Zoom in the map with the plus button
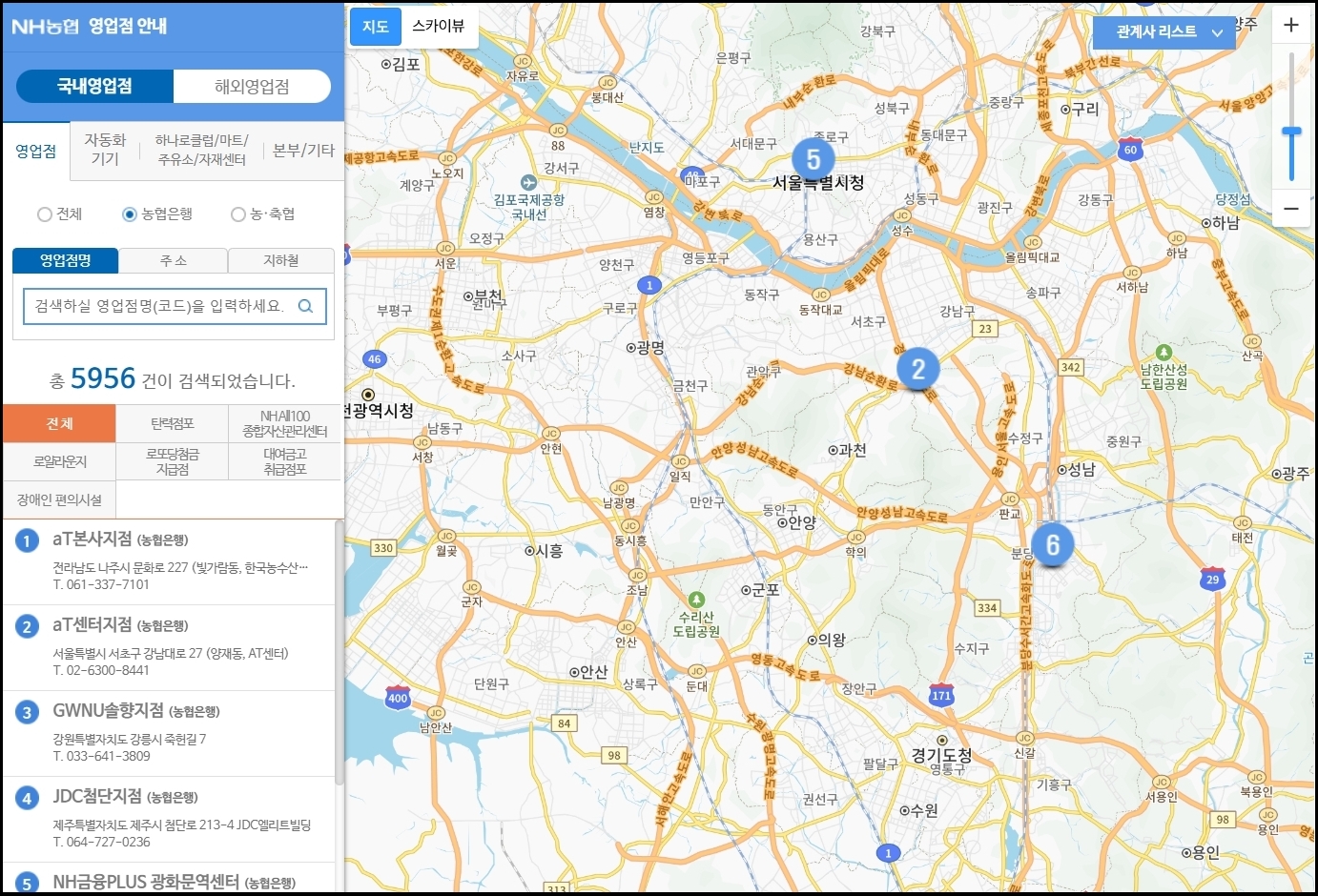The width and height of the screenshot is (1318, 896). [x=1291, y=25]
